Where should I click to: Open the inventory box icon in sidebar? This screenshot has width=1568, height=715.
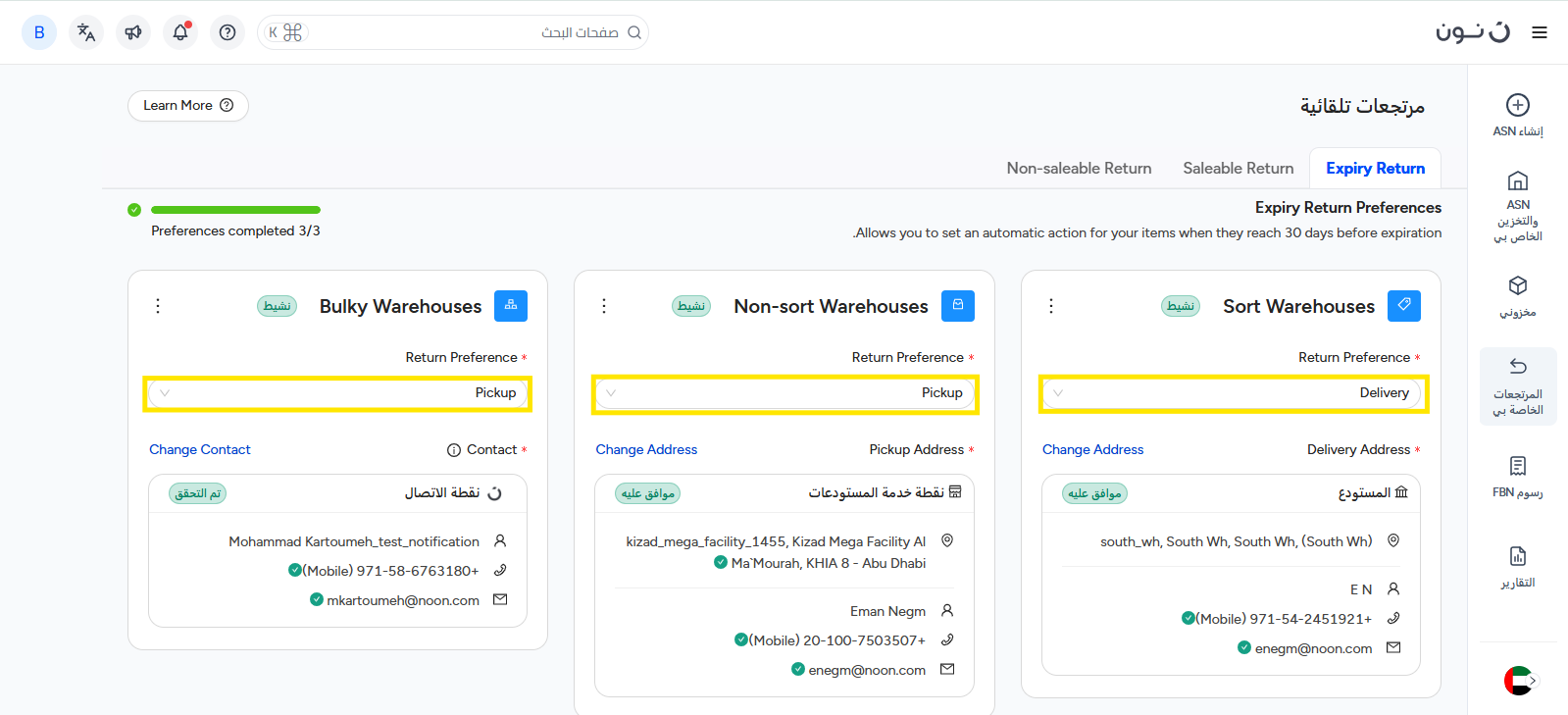[x=1517, y=285]
